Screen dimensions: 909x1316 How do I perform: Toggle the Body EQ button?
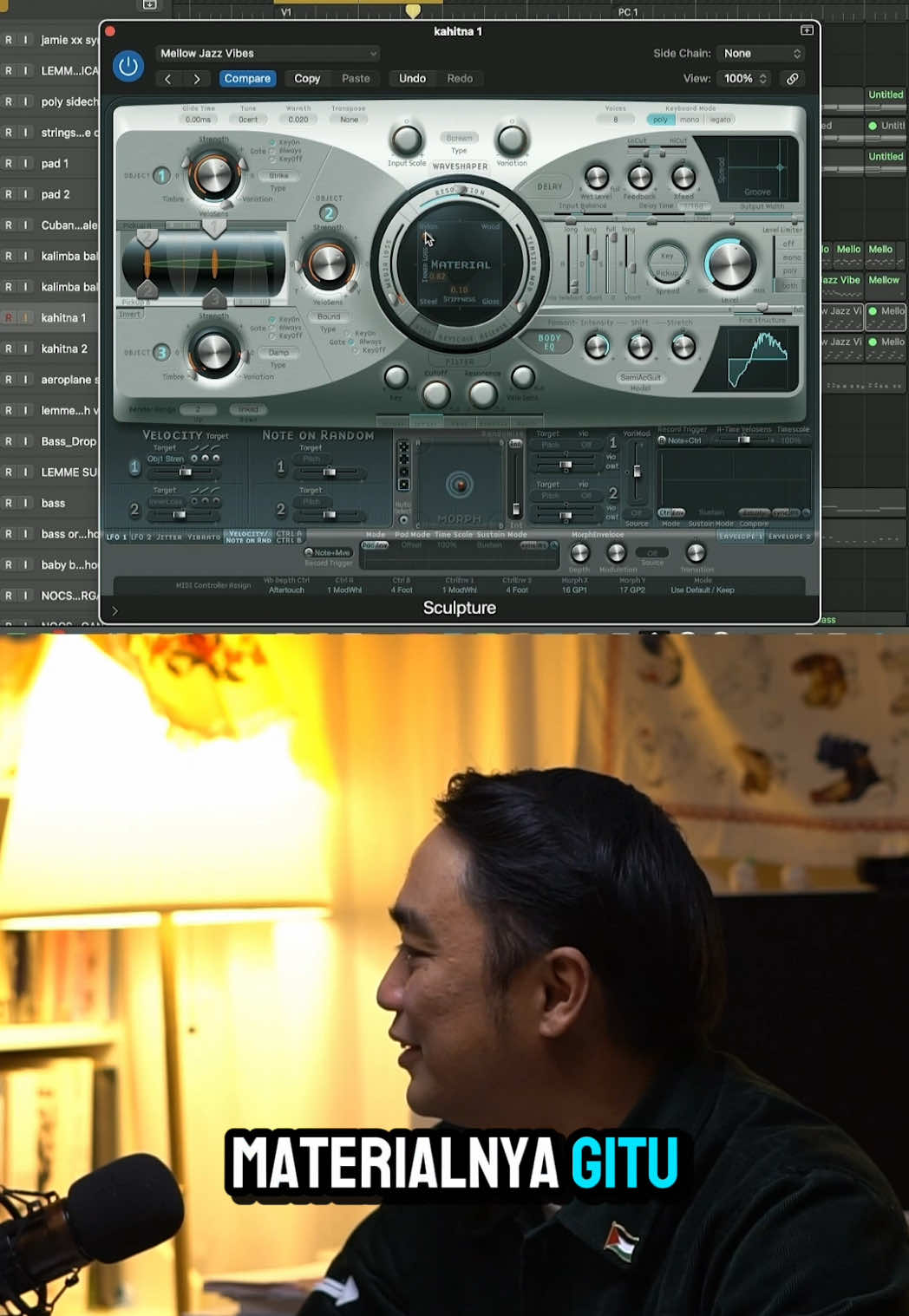(549, 342)
